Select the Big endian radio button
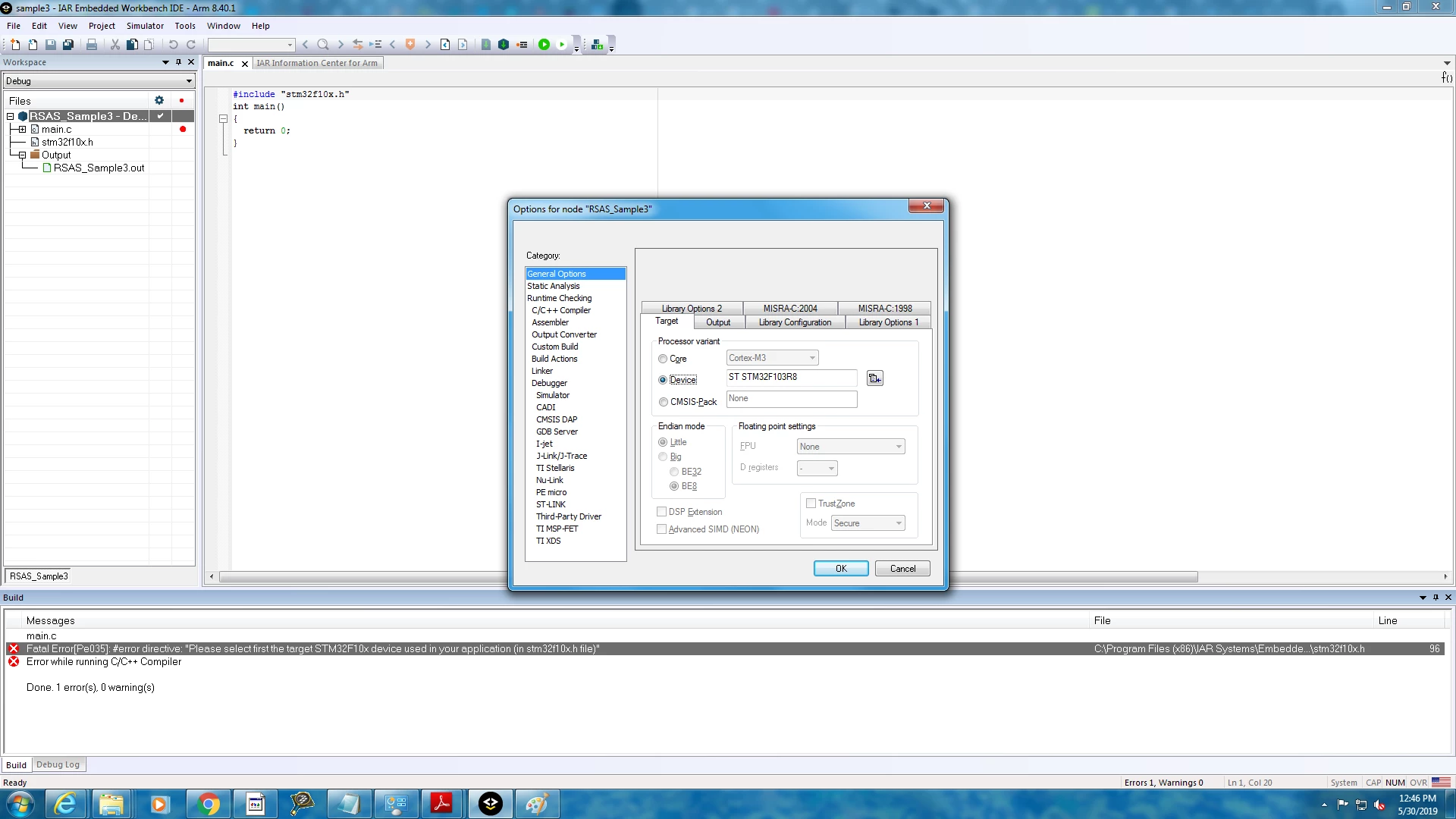The width and height of the screenshot is (1456, 819). (663, 457)
